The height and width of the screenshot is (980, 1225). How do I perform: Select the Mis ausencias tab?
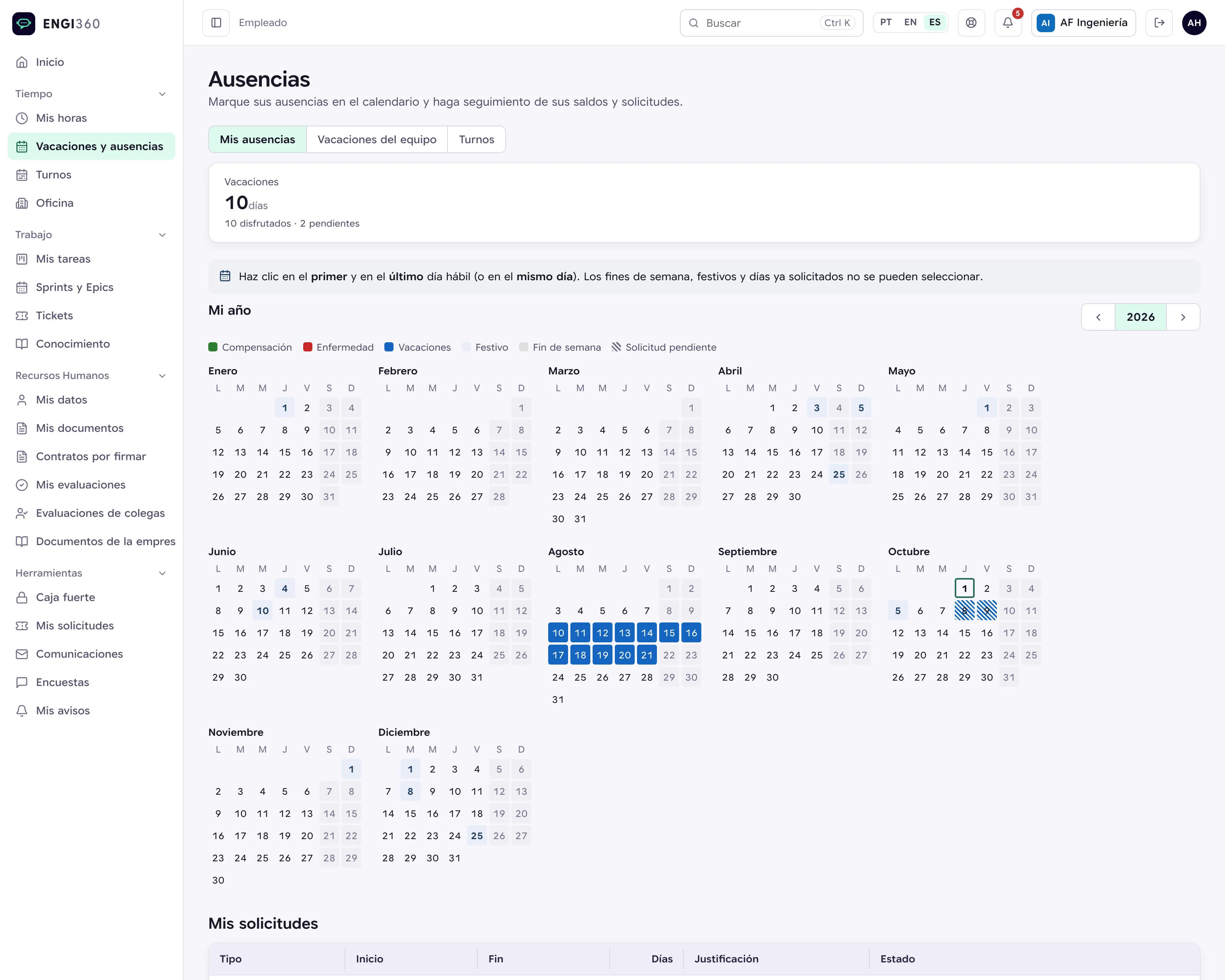click(257, 139)
